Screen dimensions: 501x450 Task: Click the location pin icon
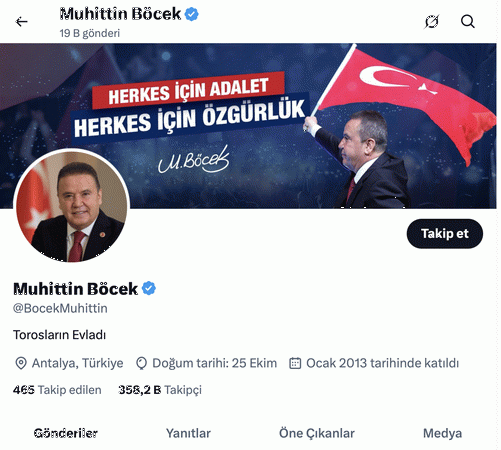point(21,363)
